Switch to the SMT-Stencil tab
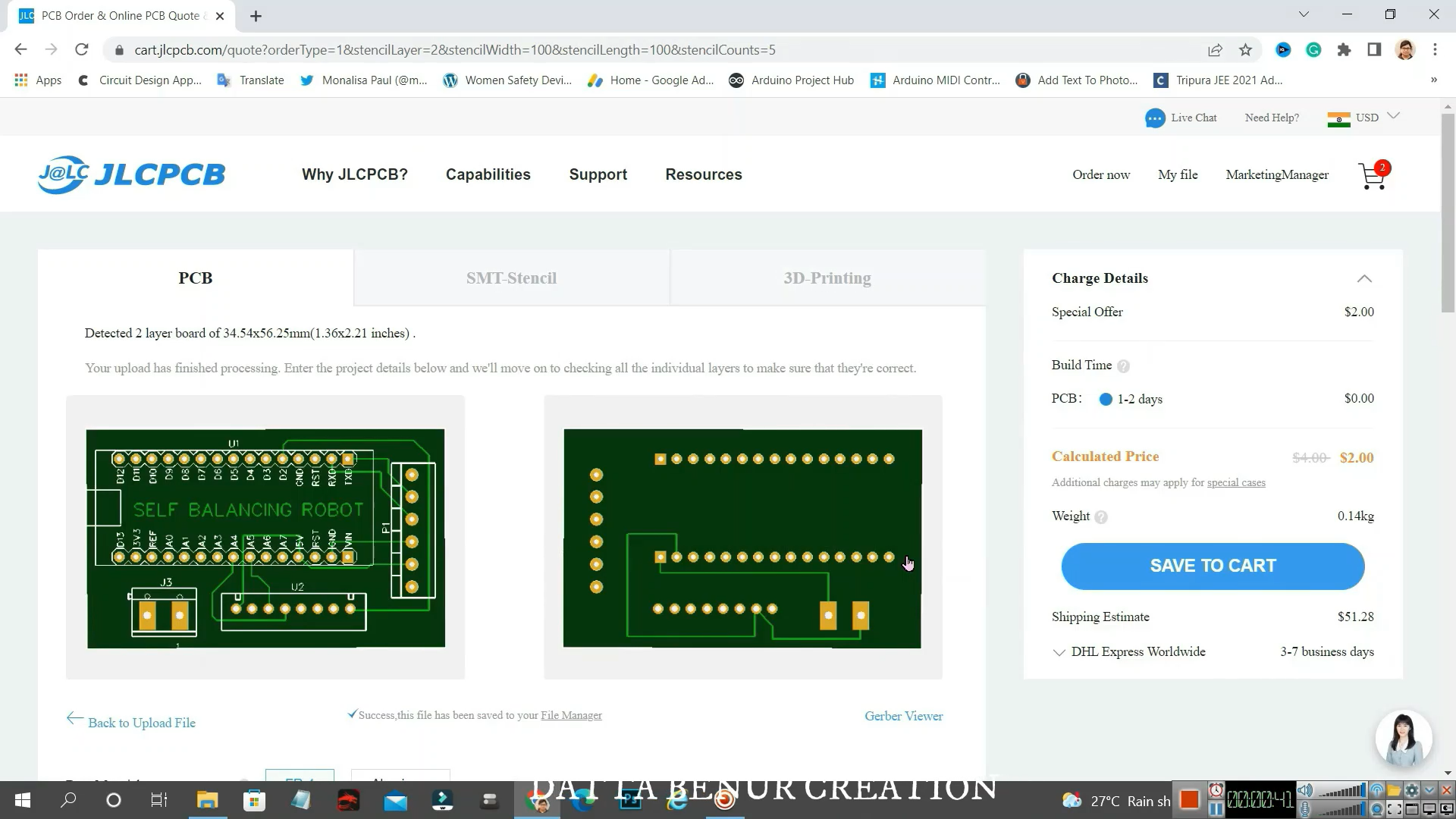Screen dimensions: 1456x819 point(511,278)
